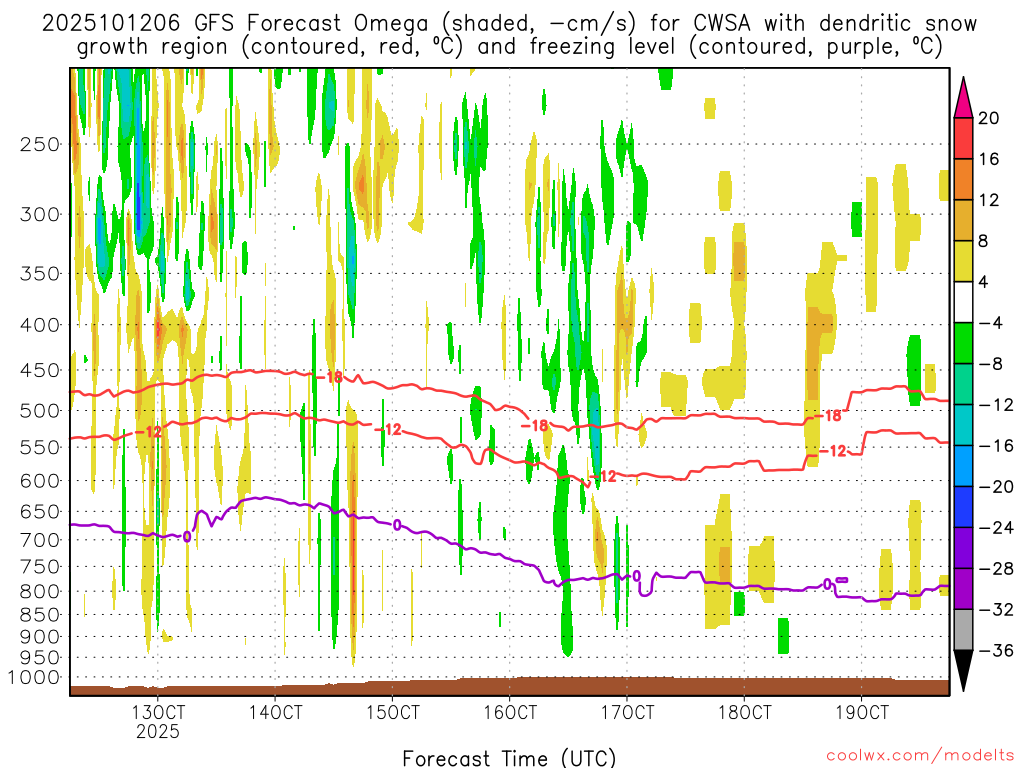Pick the bright green -8-to-(-4) color bar swatch
The height and width of the screenshot is (768, 1024).
click(963, 344)
